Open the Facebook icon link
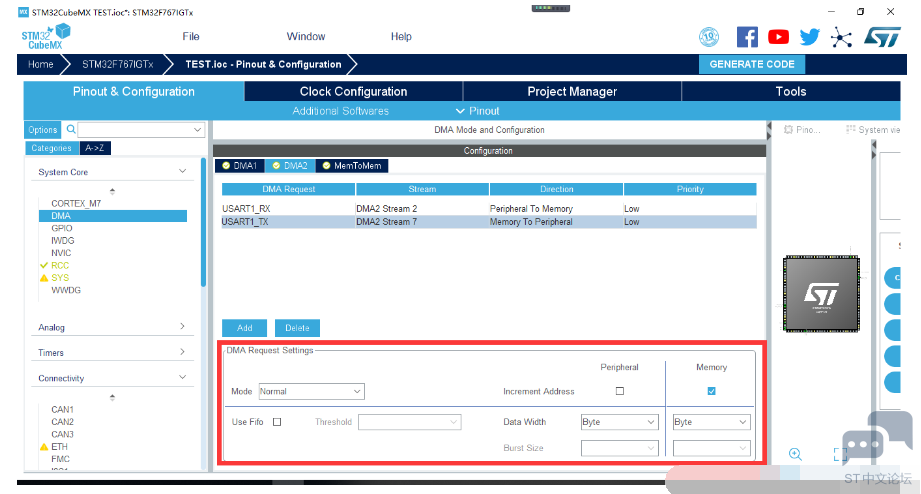 747,37
